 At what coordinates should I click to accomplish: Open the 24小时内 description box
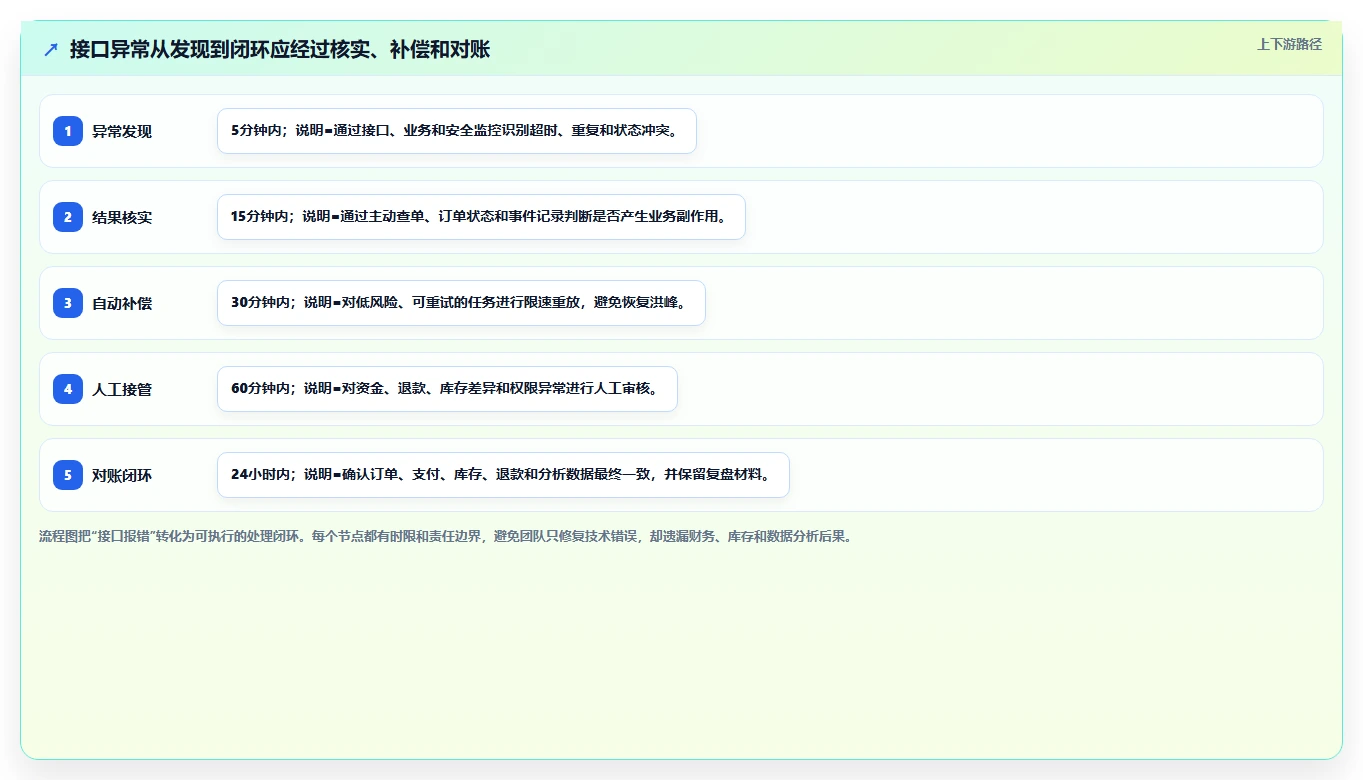tap(503, 475)
